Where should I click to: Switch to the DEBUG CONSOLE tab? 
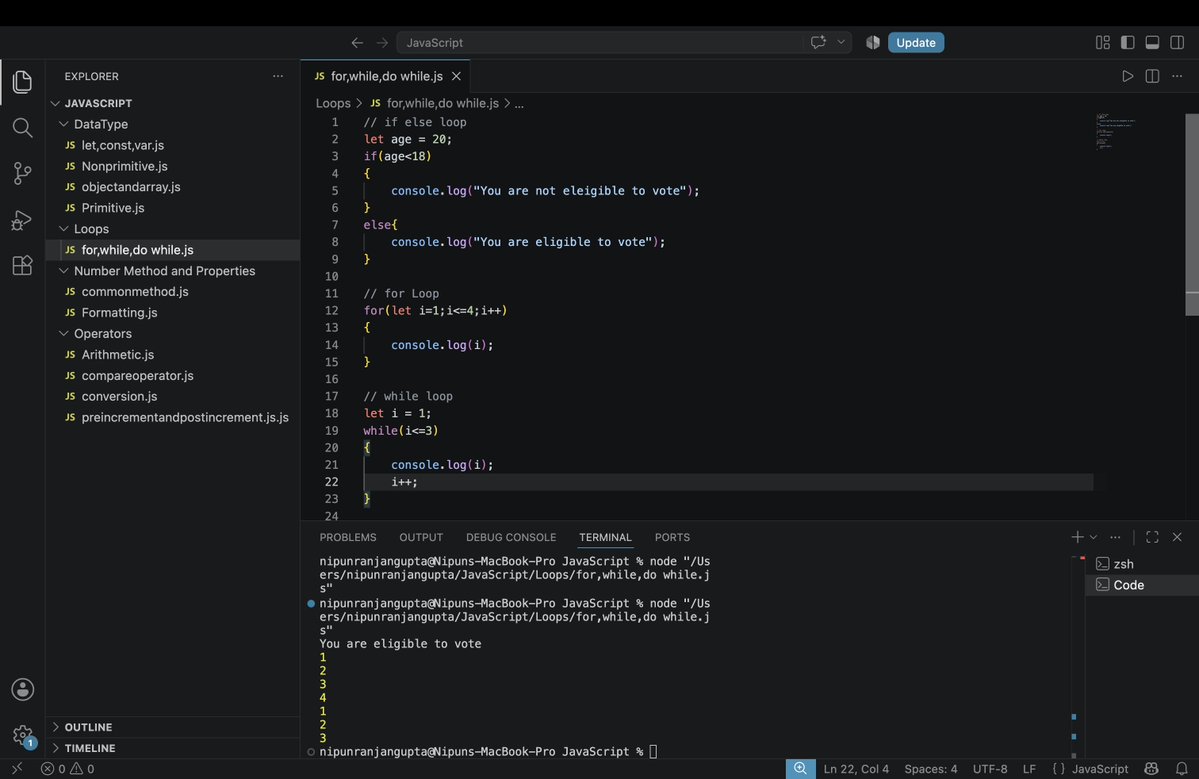point(511,537)
